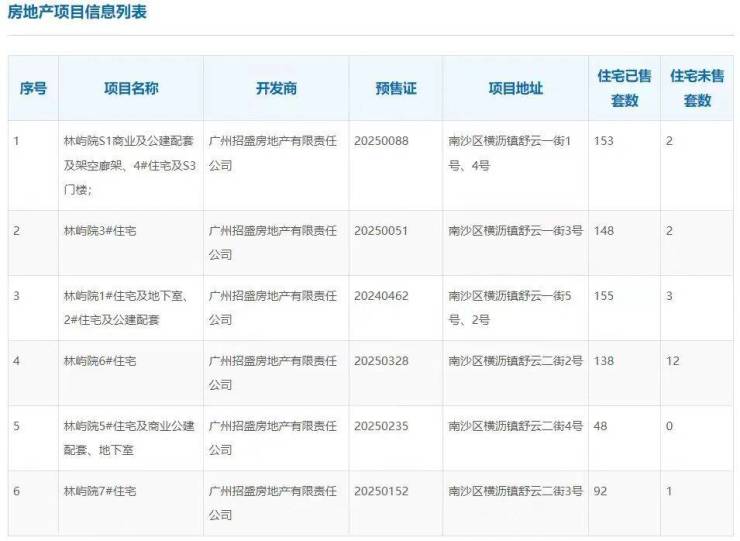Select presale permit 20250328
This screenshot has width=740, height=541.
click(x=381, y=361)
